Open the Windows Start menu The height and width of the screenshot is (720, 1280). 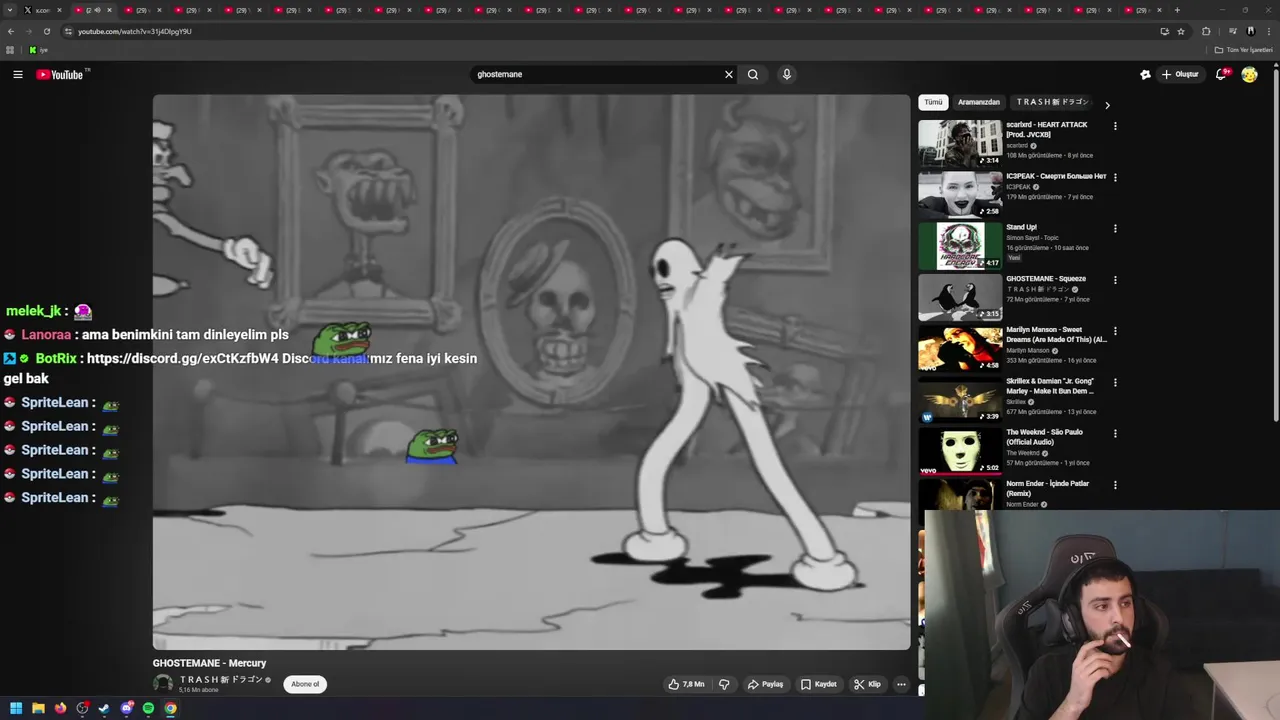[16, 708]
